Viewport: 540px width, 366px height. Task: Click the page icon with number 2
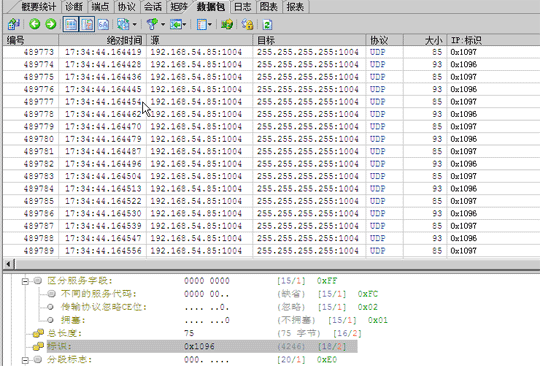click(x=267, y=24)
